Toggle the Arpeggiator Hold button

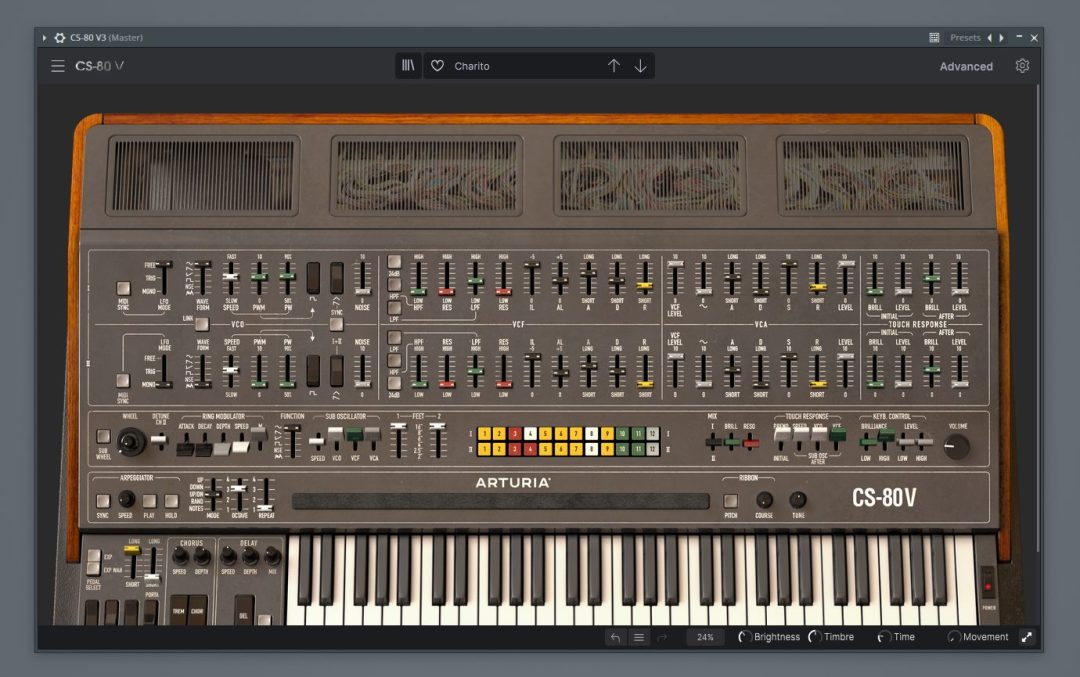pyautogui.click(x=171, y=501)
